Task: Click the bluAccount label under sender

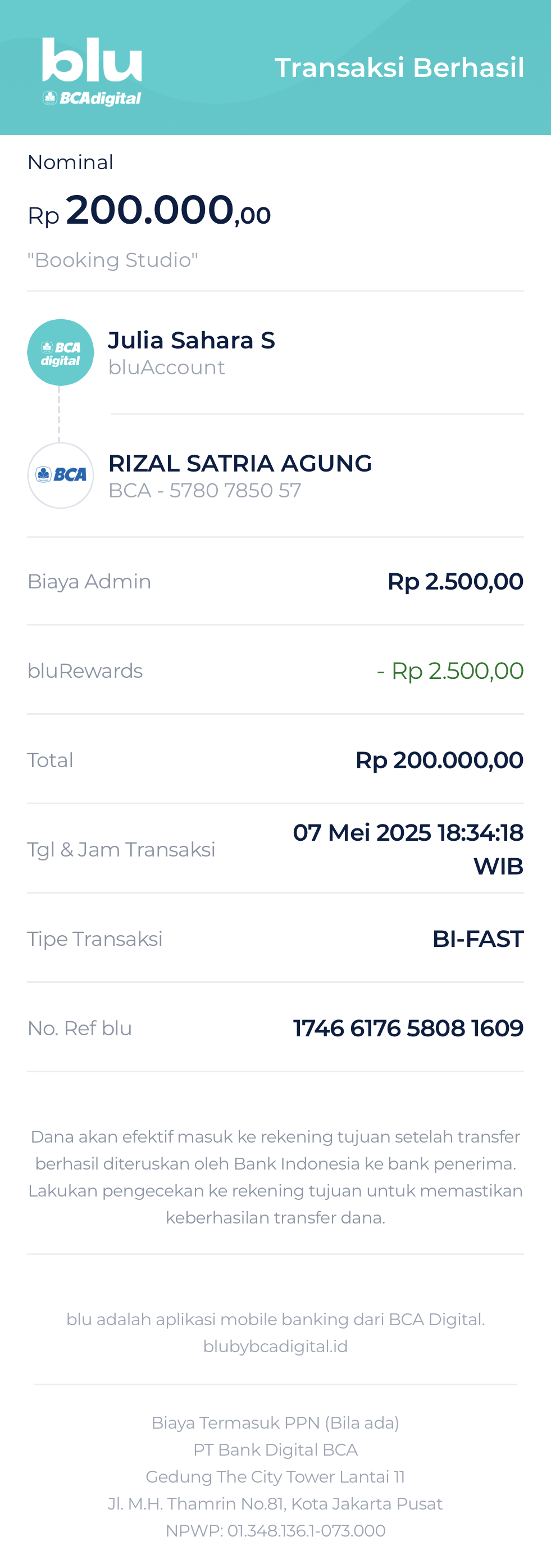Action: point(166,368)
